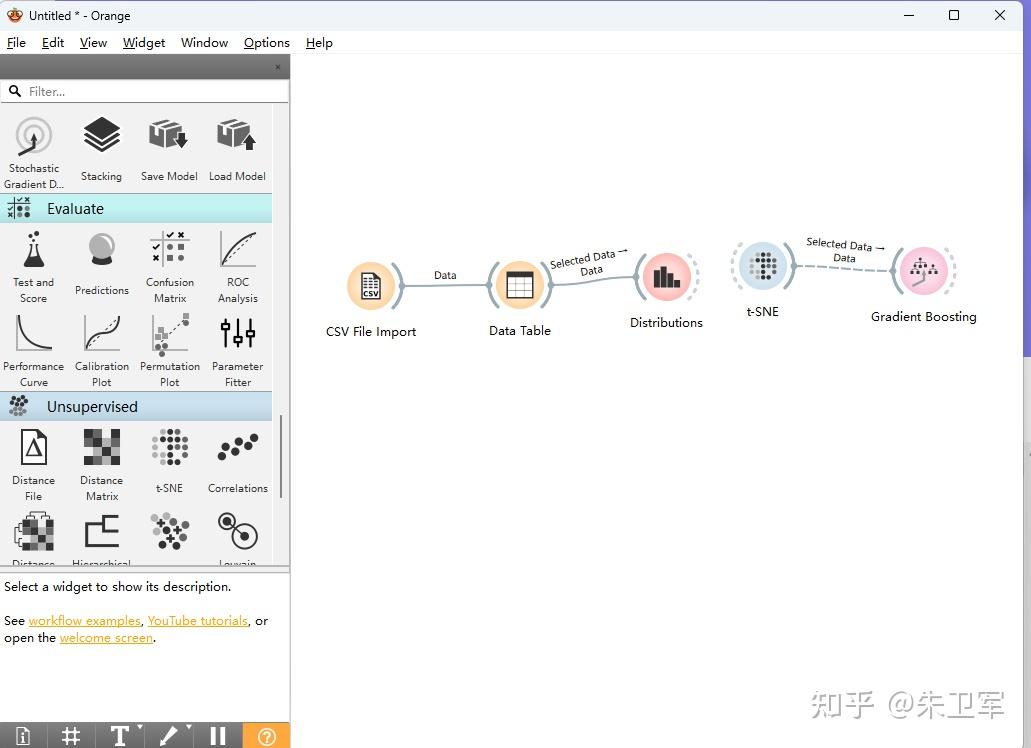Select the Distributions node on canvas
Image resolution: width=1031 pixels, height=748 pixels.
(666, 277)
